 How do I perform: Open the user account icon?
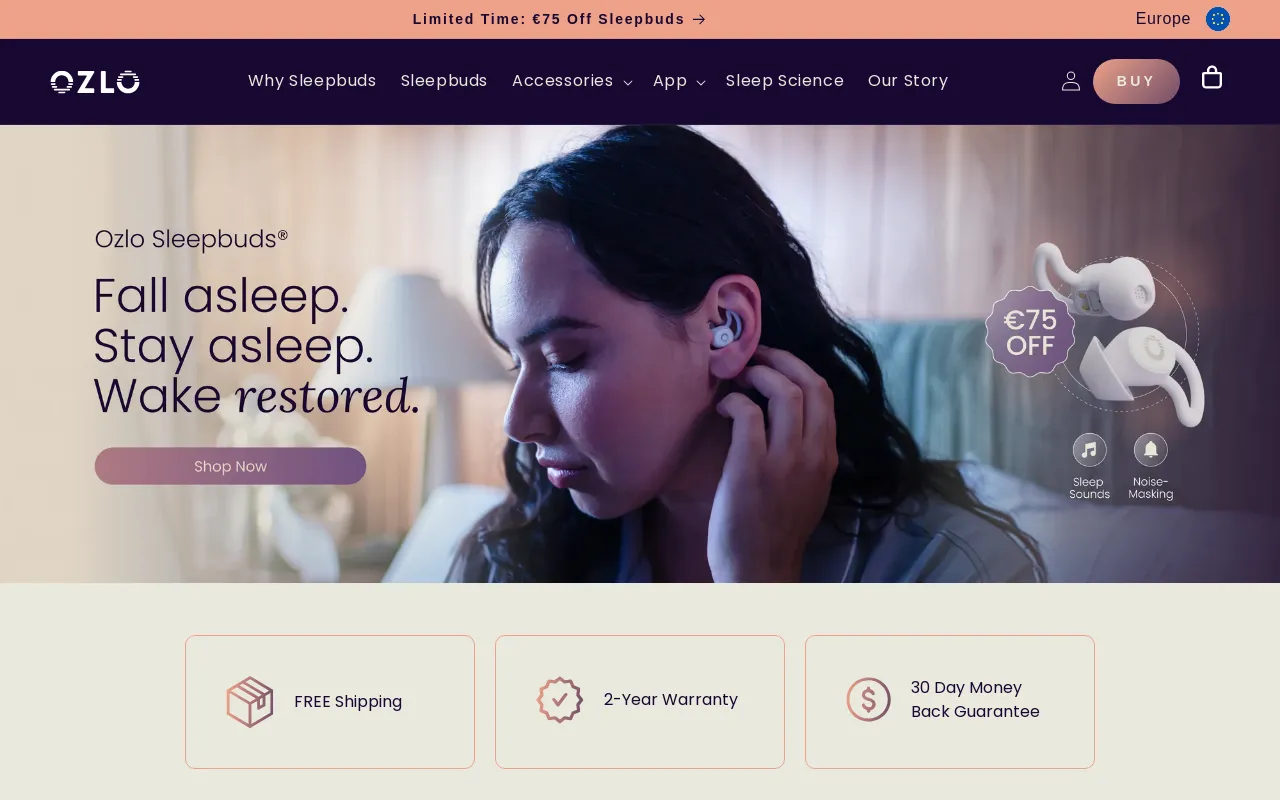[1071, 81]
